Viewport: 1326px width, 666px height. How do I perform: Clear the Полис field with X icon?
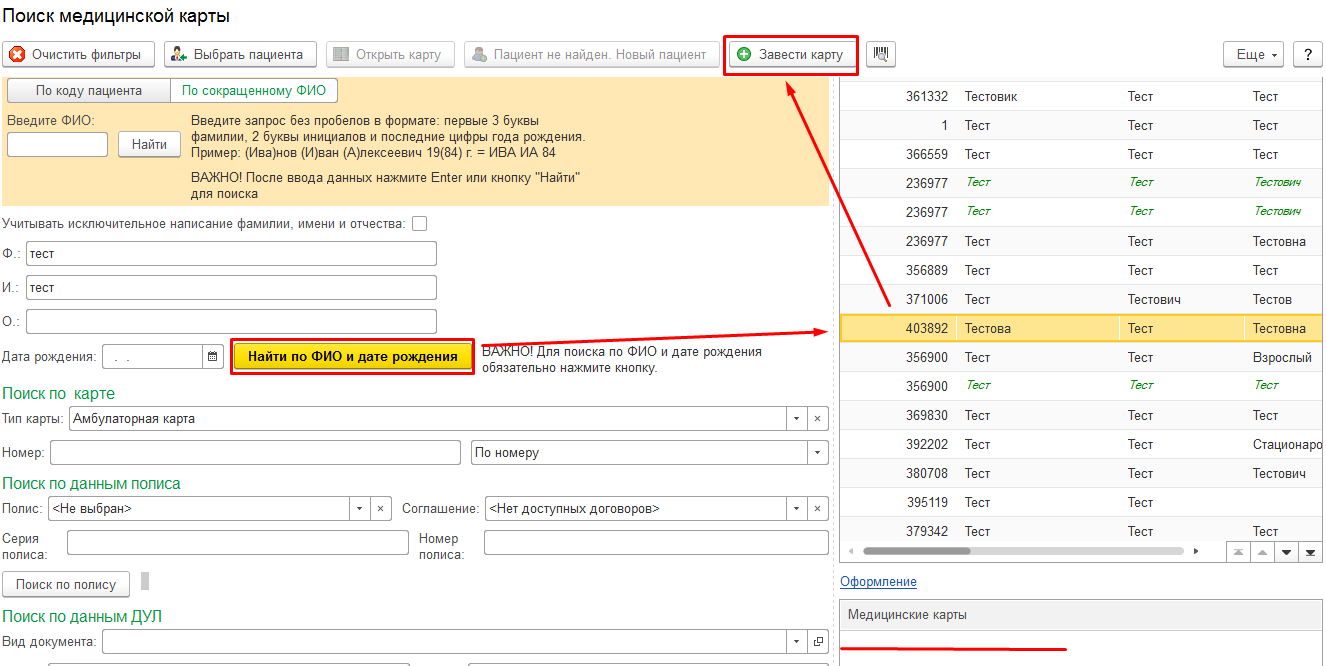pyautogui.click(x=380, y=509)
